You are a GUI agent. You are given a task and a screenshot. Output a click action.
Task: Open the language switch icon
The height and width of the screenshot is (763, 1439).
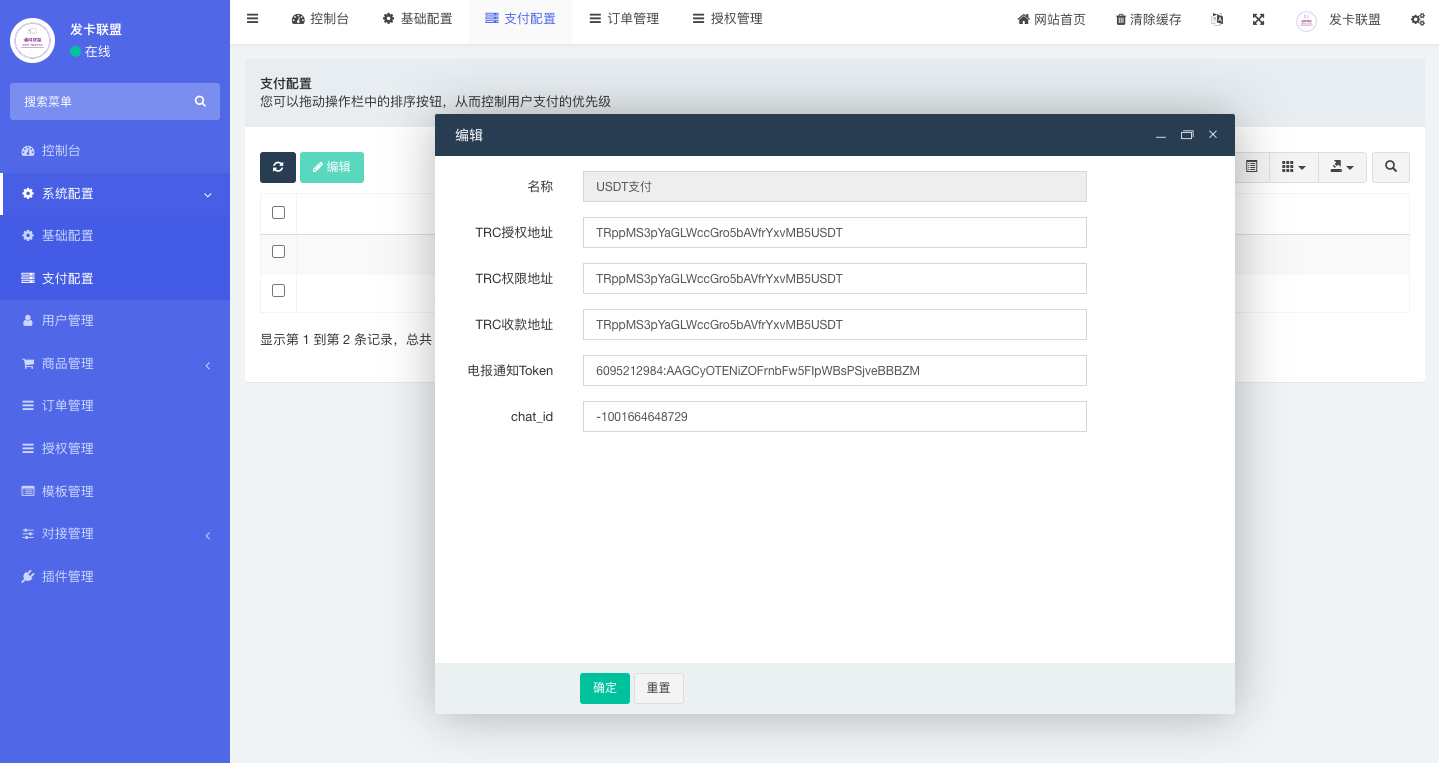point(1217,20)
